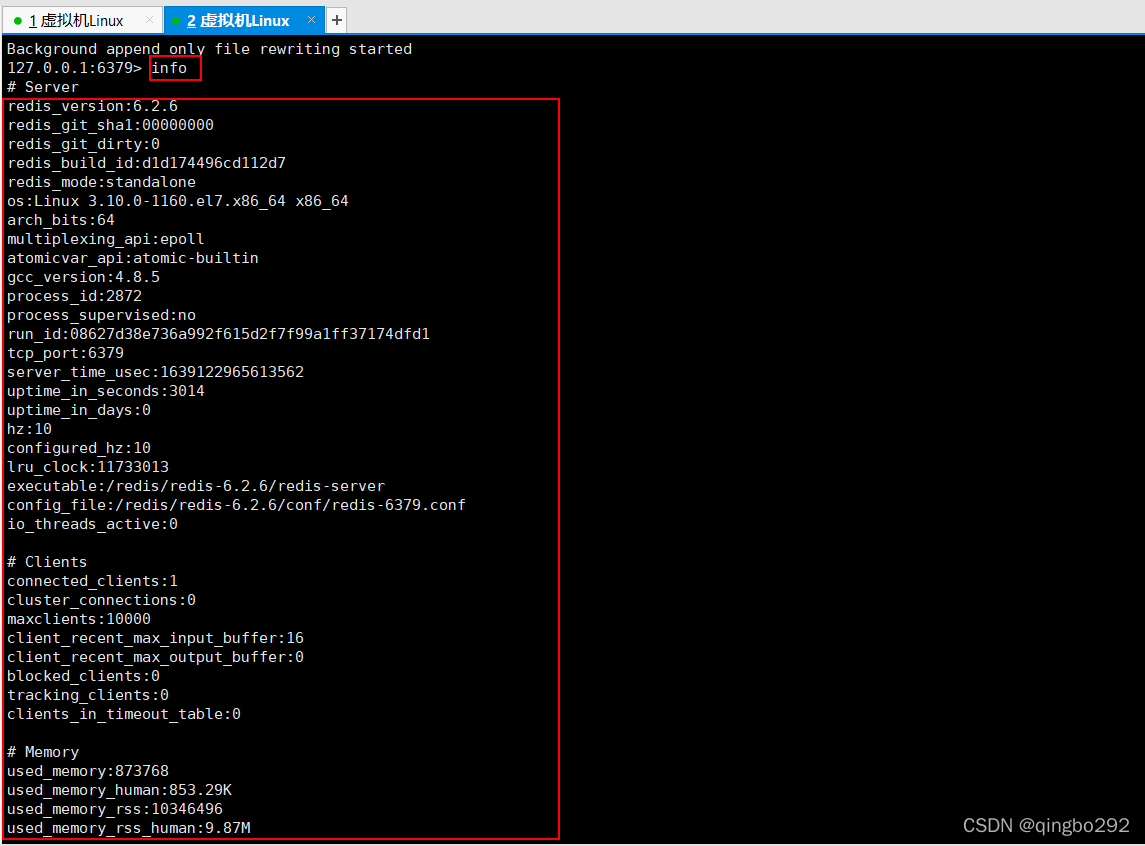Image resolution: width=1145 pixels, height=846 pixels.
Task: Click the 'redis_version:6.2.6' line
Action: (93, 106)
